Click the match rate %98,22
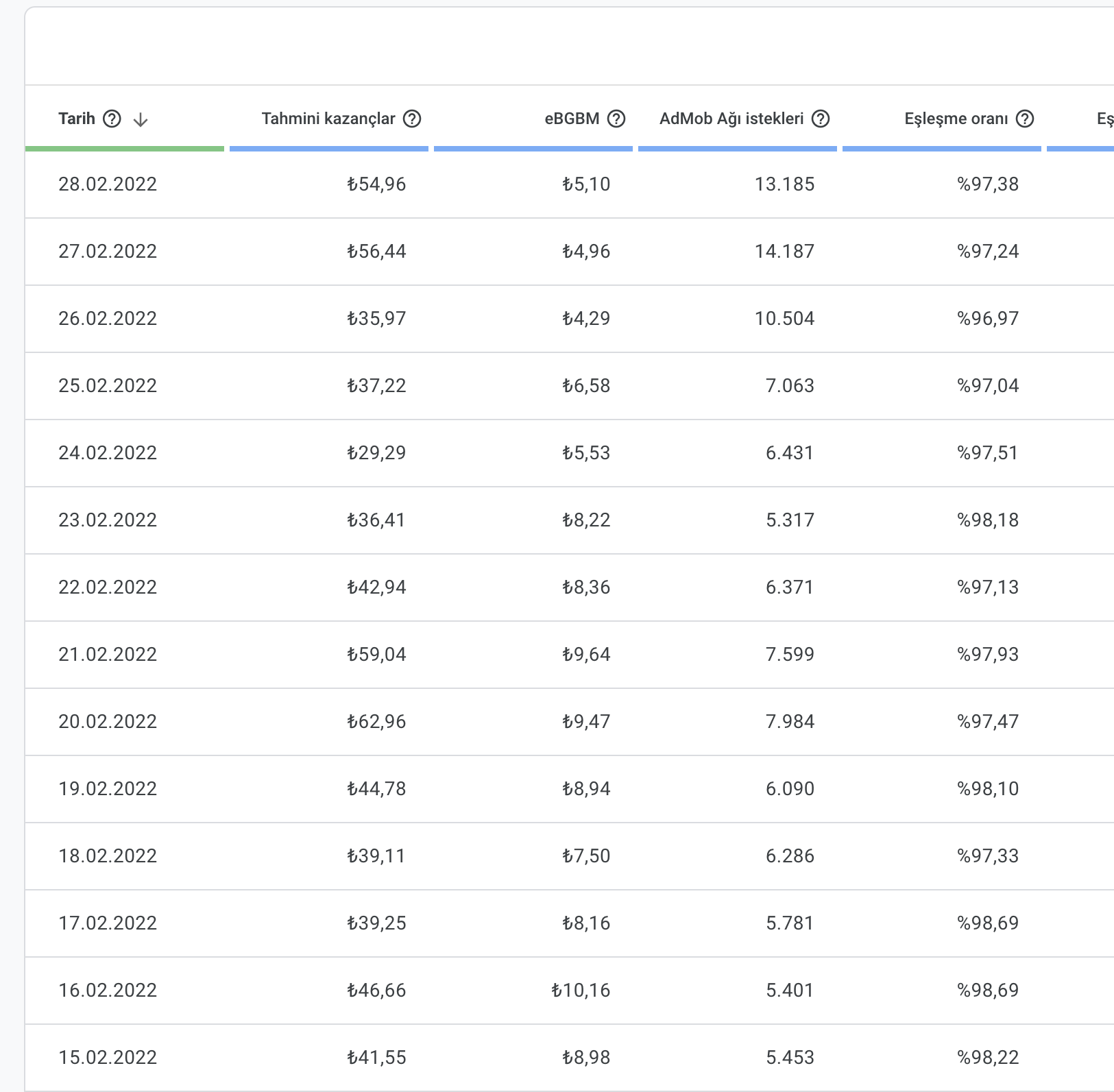Image resolution: width=1114 pixels, height=1092 pixels. [x=989, y=1058]
